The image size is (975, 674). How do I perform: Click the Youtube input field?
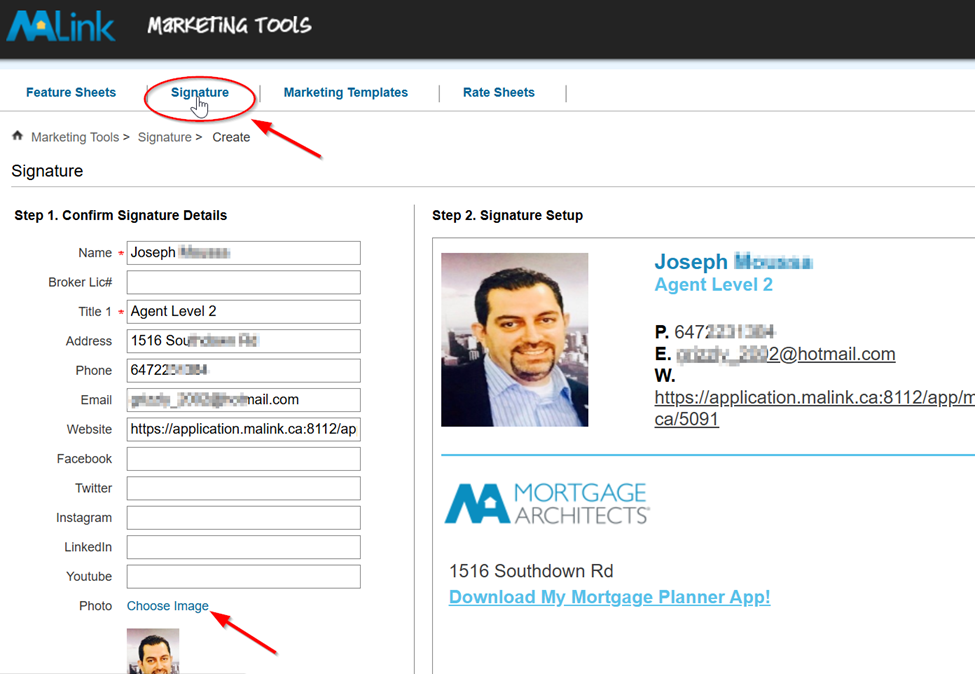click(244, 576)
